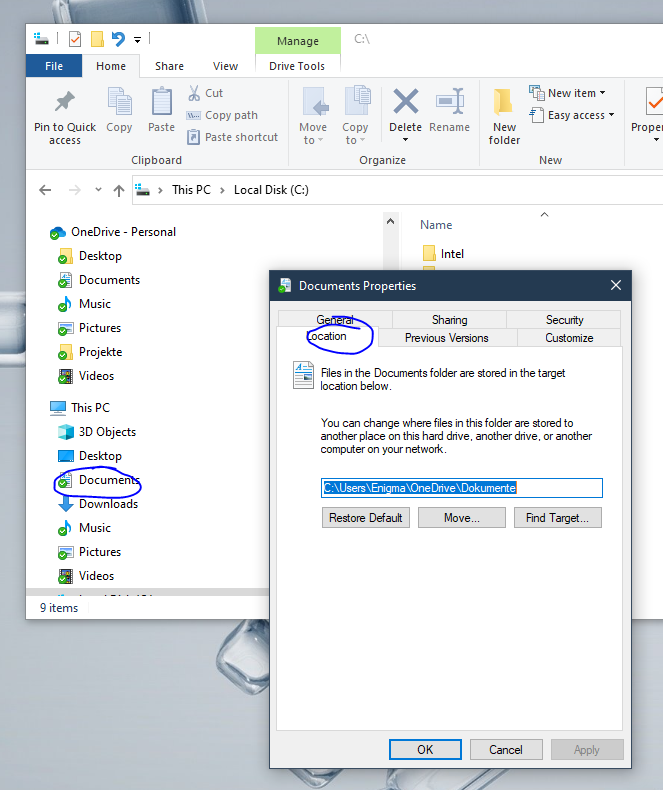Image resolution: width=663 pixels, height=790 pixels.
Task: Switch to the Share ribbon tab
Action: (x=169, y=66)
